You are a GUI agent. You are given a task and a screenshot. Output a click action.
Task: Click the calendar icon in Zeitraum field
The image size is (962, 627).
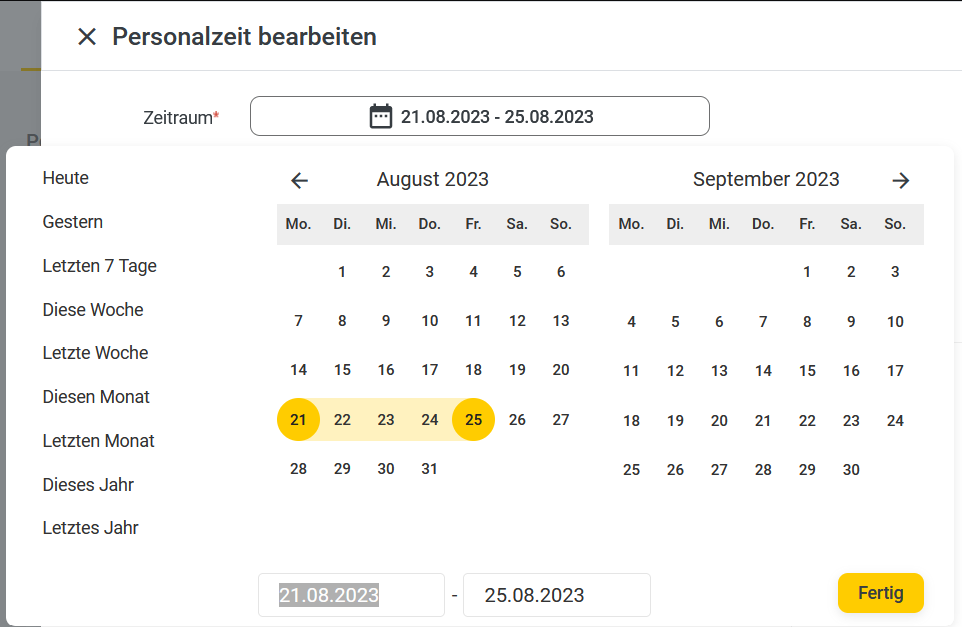point(380,116)
